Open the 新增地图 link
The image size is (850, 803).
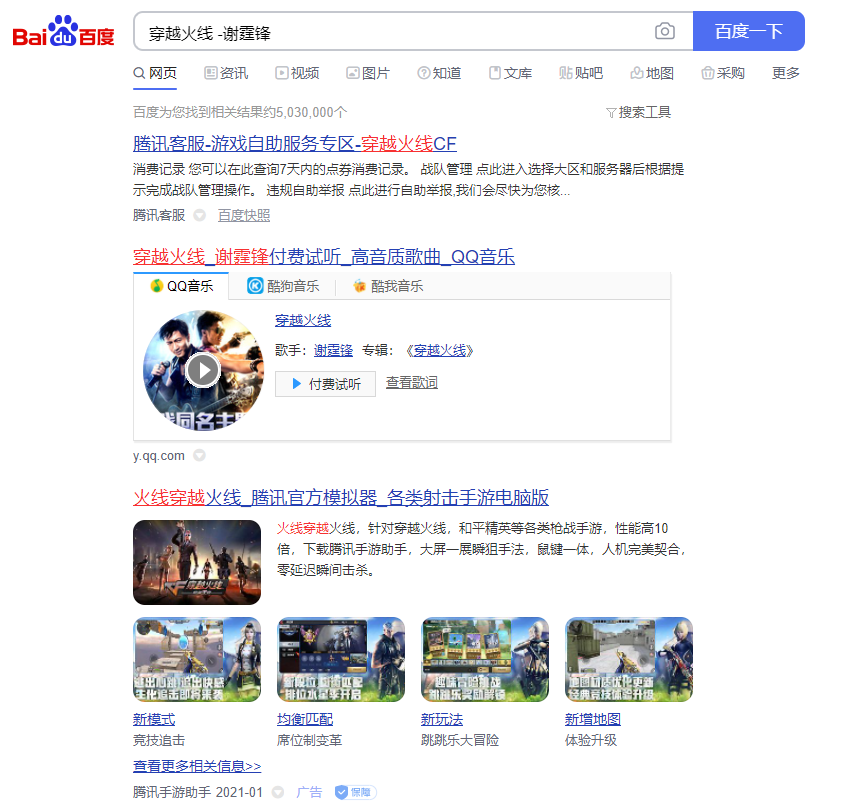(593, 720)
